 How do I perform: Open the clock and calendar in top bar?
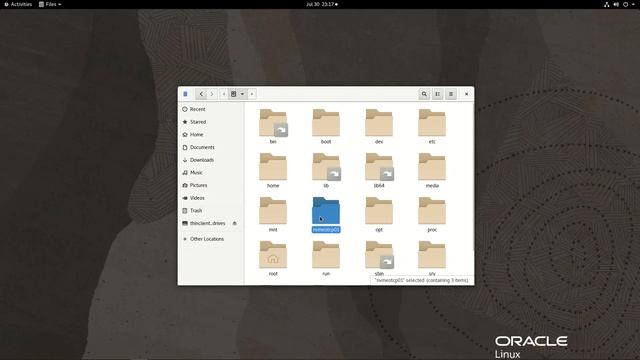point(322,4)
